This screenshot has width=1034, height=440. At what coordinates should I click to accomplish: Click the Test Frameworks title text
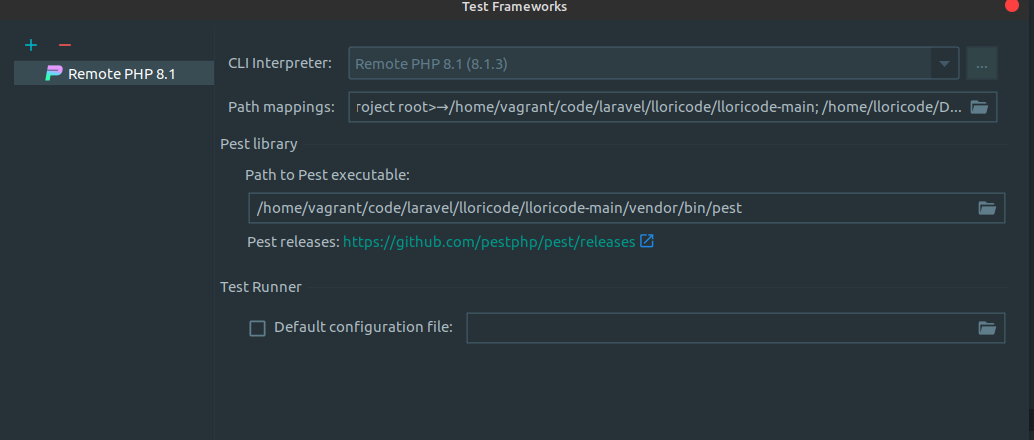(x=514, y=7)
